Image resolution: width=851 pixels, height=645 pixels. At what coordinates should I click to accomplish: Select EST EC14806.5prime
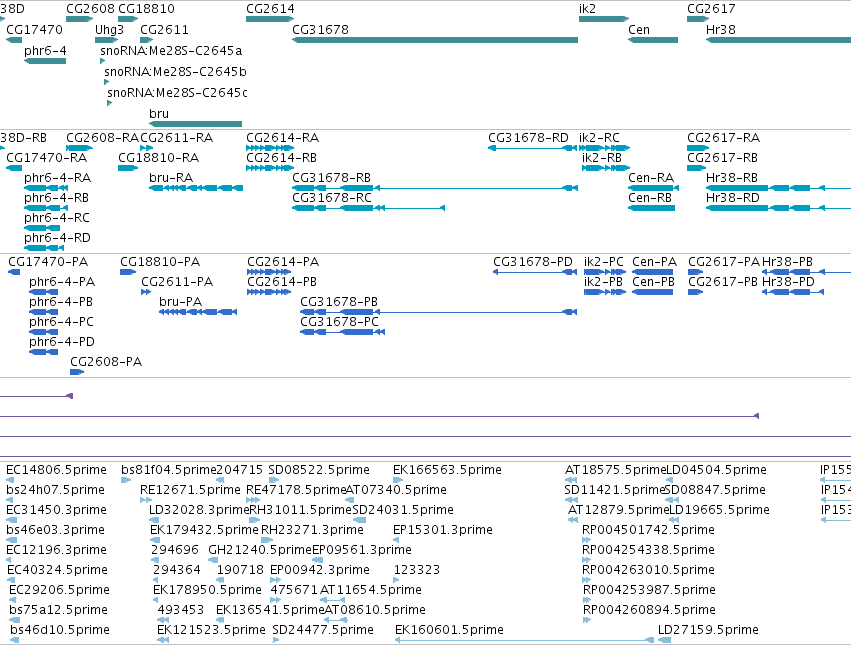(x=56, y=470)
